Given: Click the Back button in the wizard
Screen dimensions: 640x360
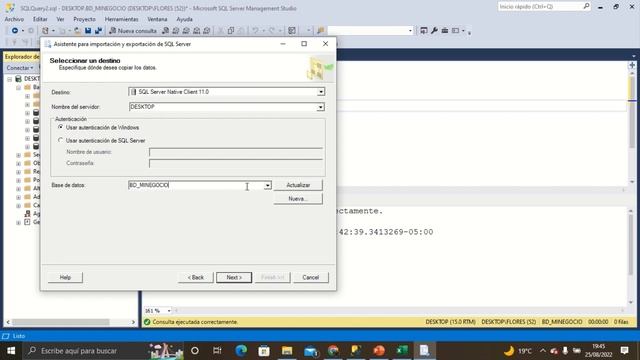Looking at the screenshot, I should pos(196,277).
